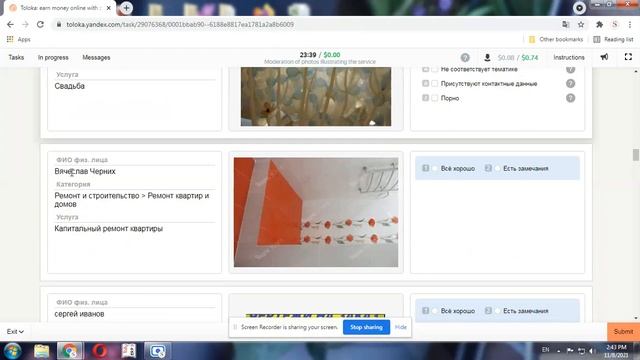The width and height of the screenshot is (640, 360).
Task: Open Chrome's three-dot menu
Action: pyautogui.click(x=630, y=24)
